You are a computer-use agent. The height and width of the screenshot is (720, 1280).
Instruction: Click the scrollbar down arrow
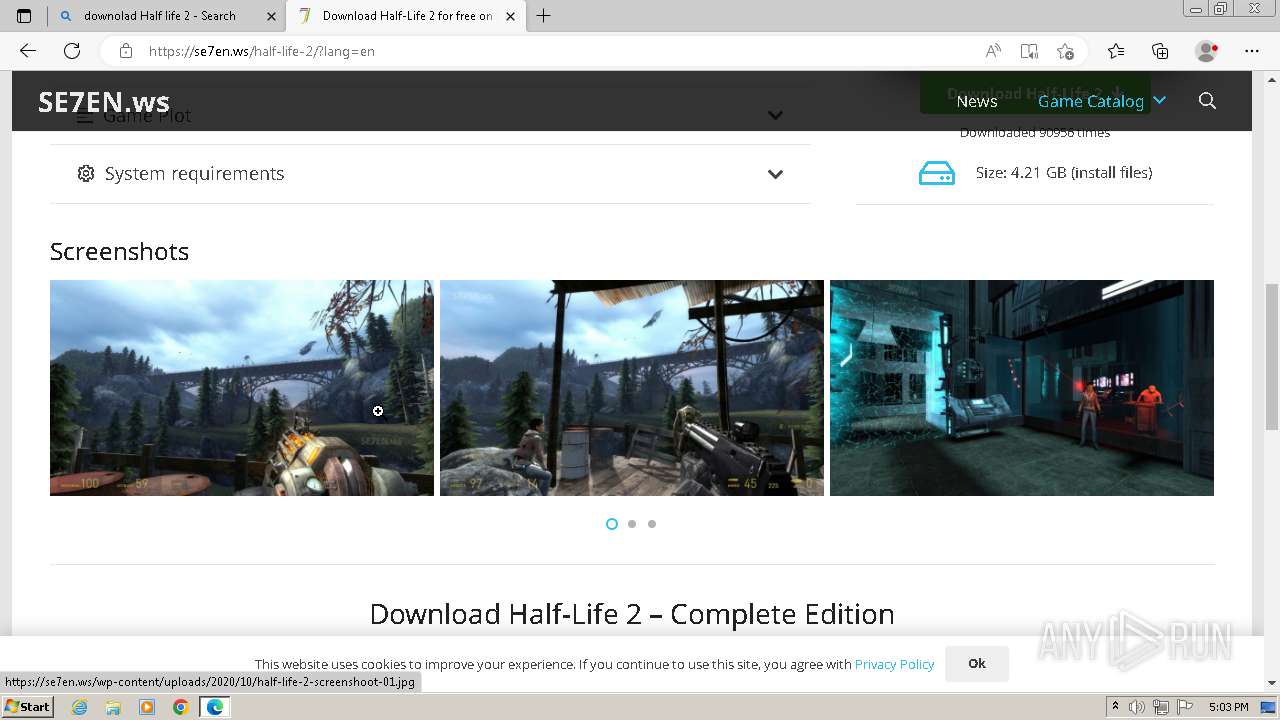point(1272,683)
